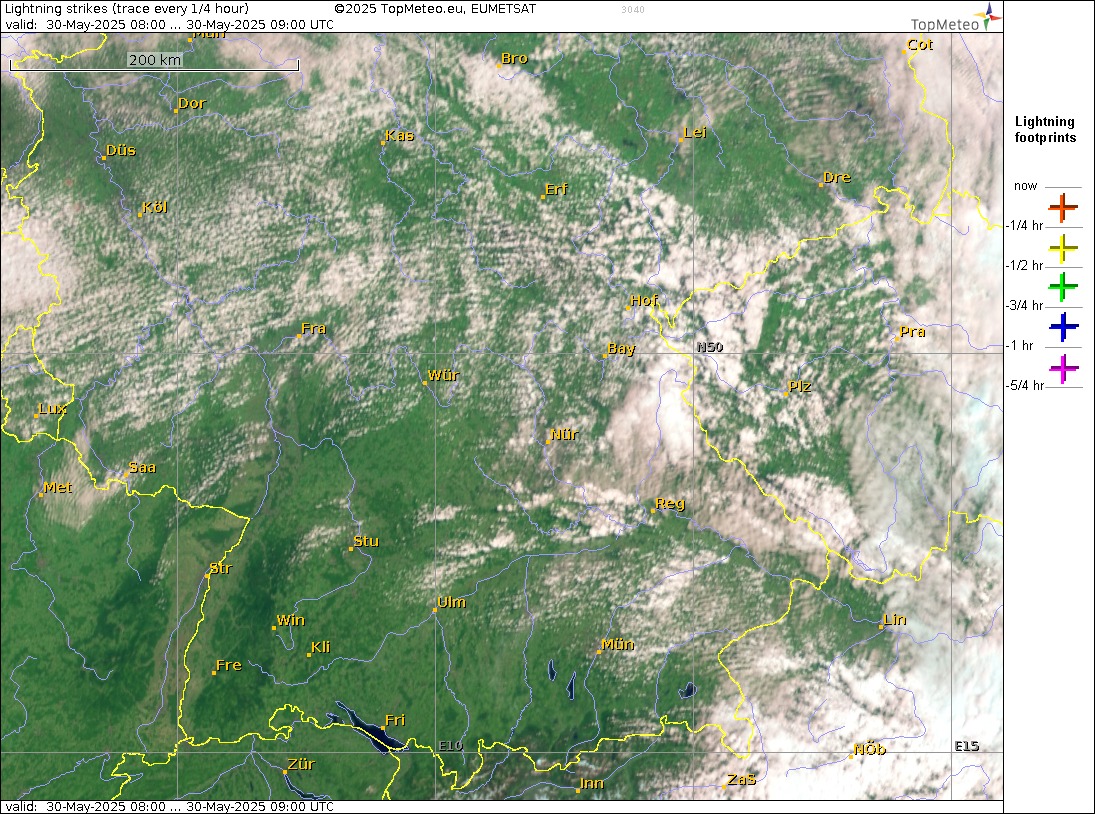The height and width of the screenshot is (814, 1095).
Task: Click the 'Wür' city label
Action: [443, 375]
